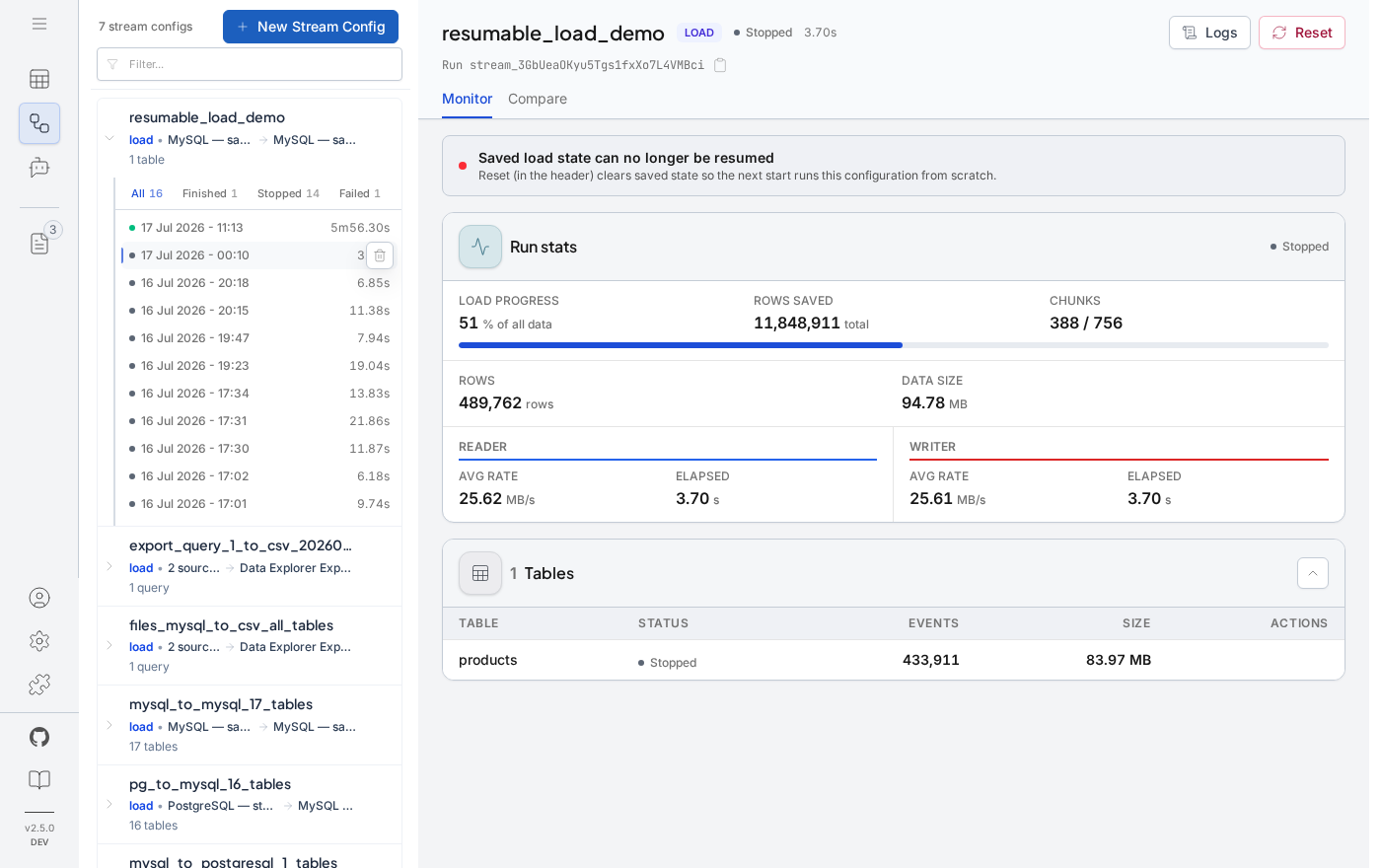Create a New Stream Config
This screenshot has height=868, width=1381.
pyautogui.click(x=311, y=27)
